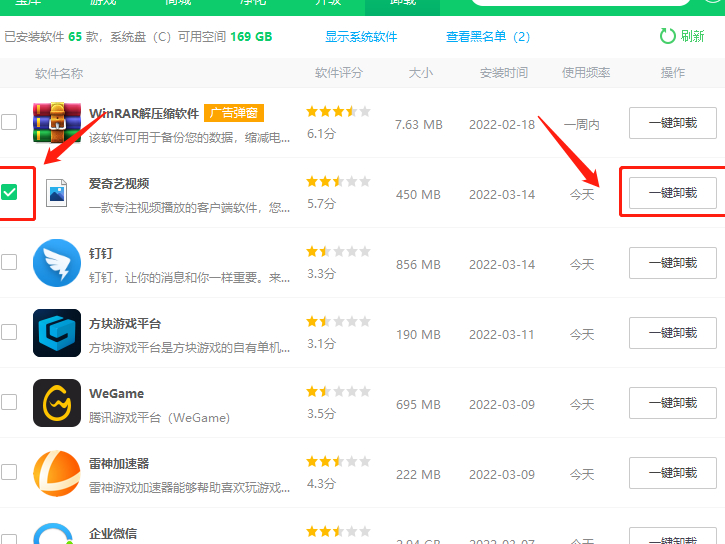Screen dimensions: 725x544
Task: Sort by the 大小 column header
Action: coord(421,73)
